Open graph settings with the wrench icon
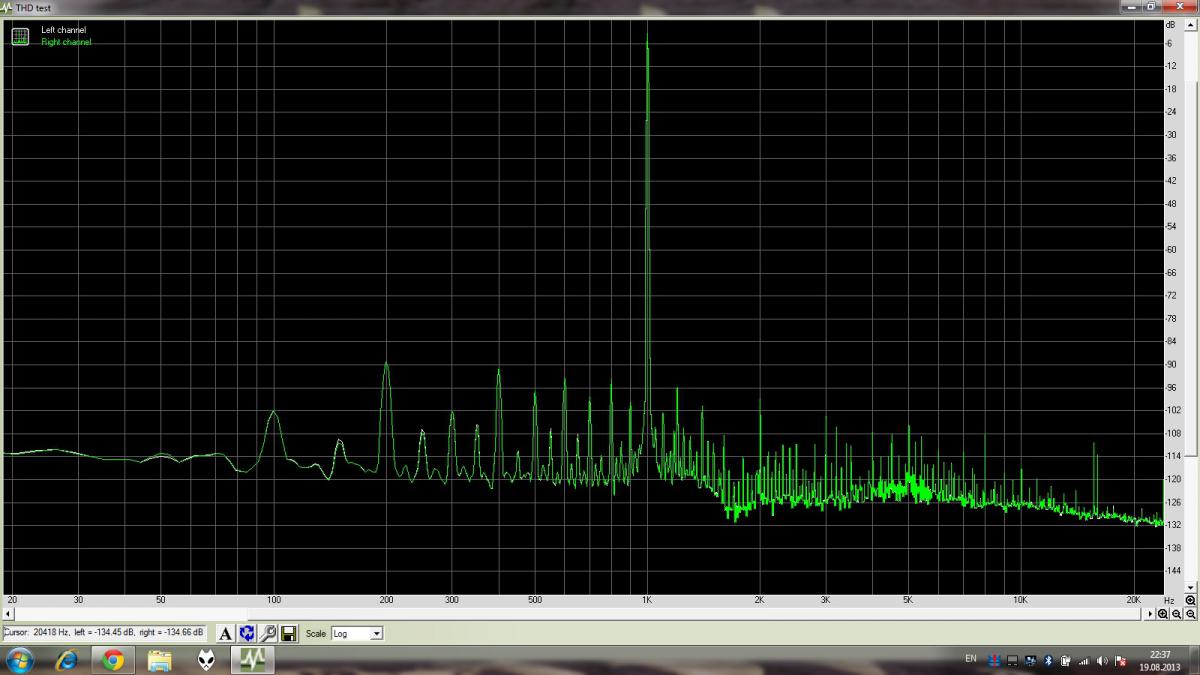This screenshot has height=675, width=1200. (x=268, y=633)
